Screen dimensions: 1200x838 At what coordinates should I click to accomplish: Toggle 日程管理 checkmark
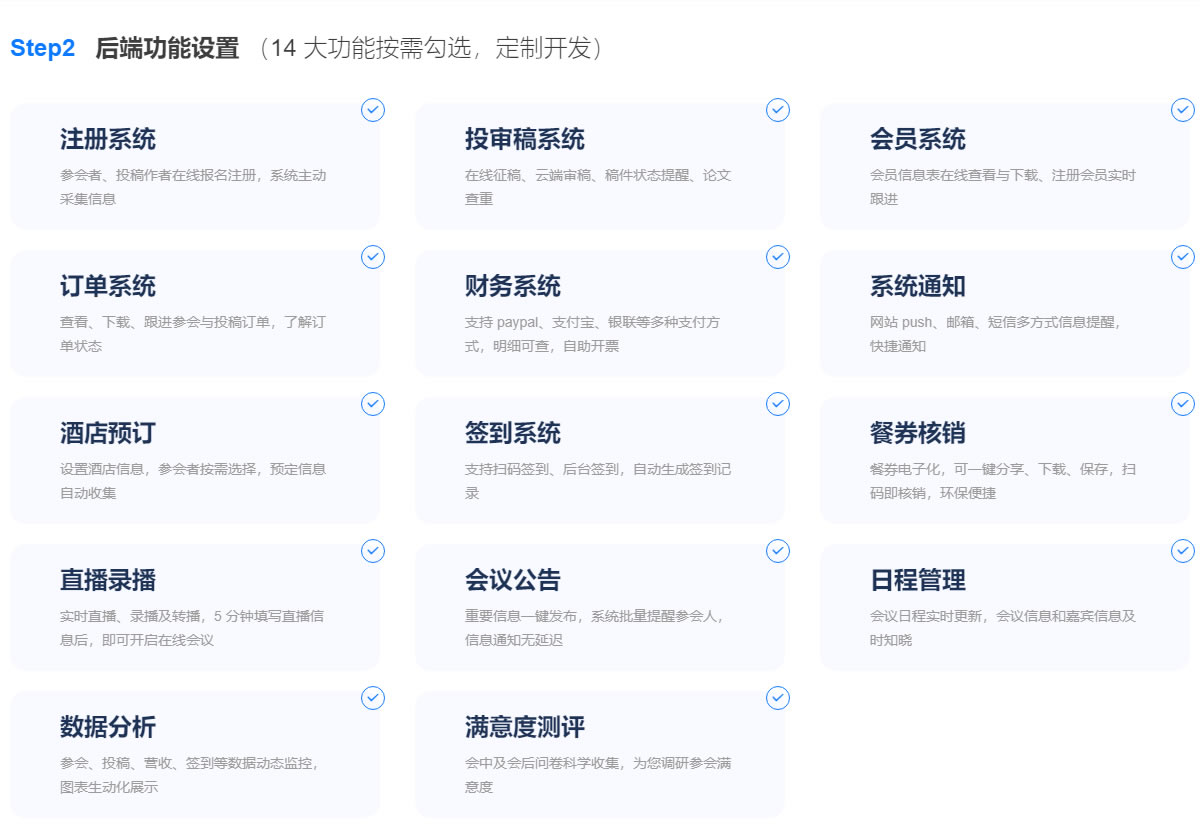click(1183, 551)
